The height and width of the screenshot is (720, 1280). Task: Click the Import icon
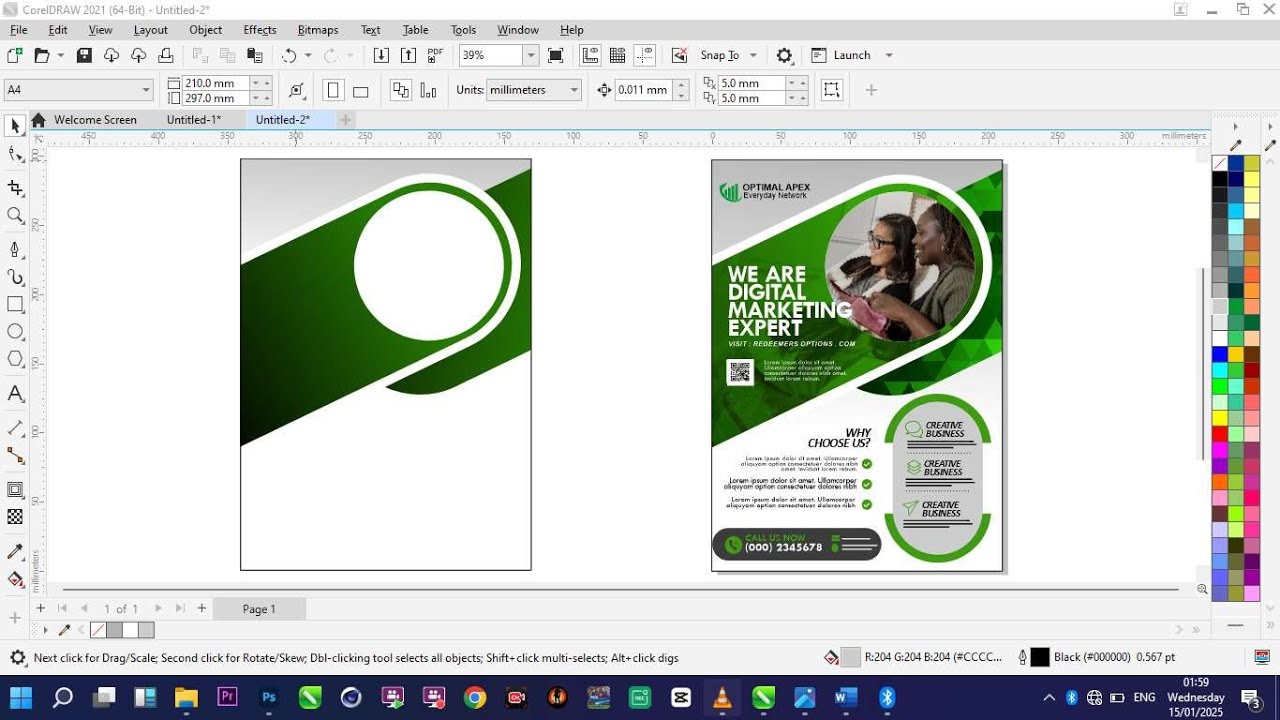tap(381, 55)
